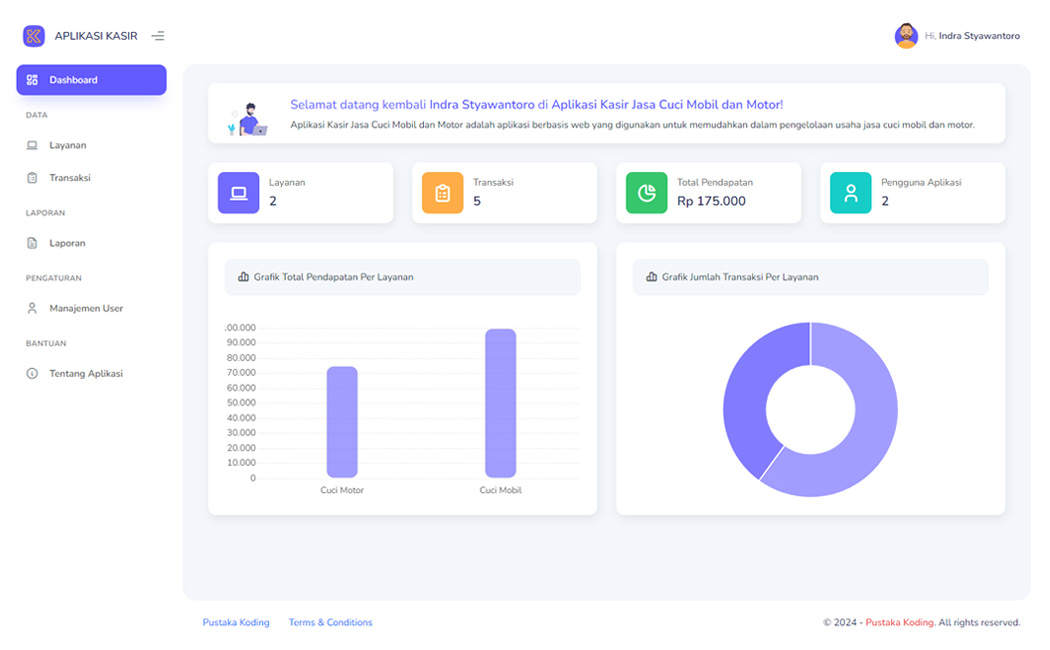Click the Hi, Indra Styawantoro name

click(972, 36)
